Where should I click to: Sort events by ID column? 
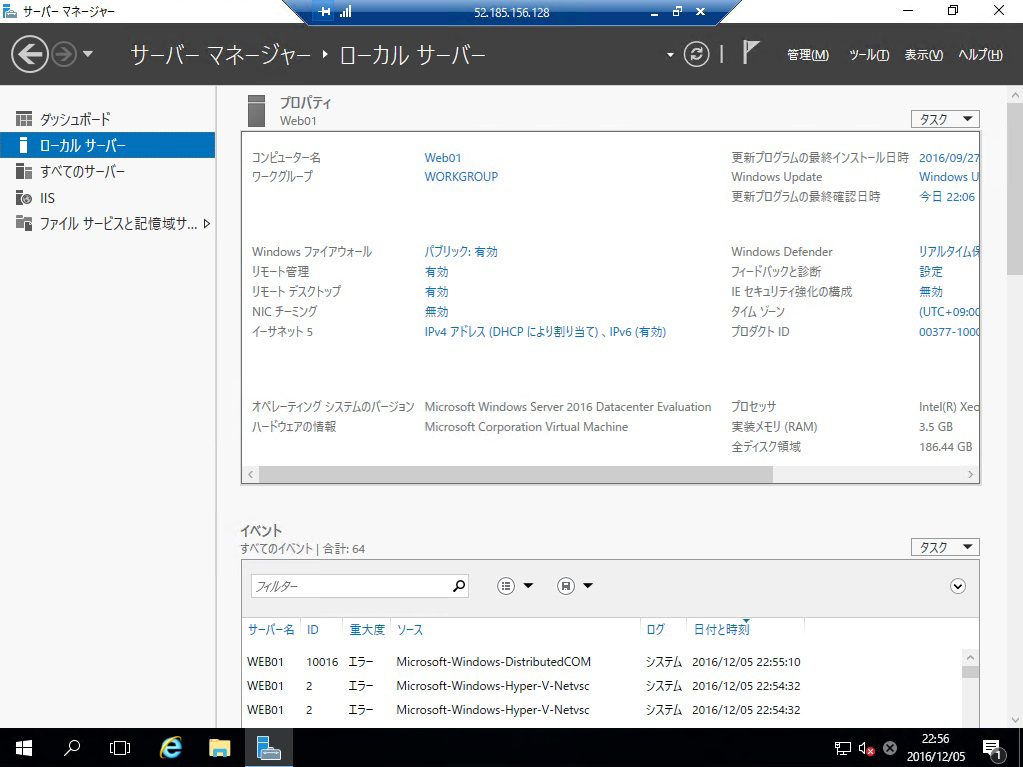coord(313,629)
